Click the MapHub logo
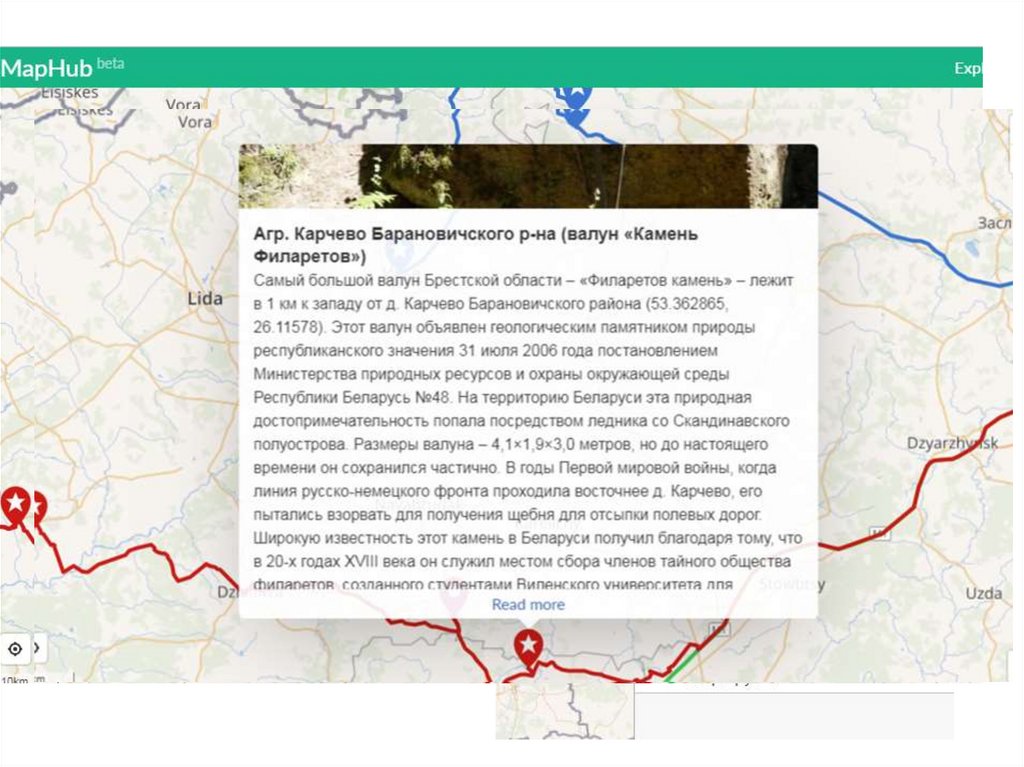 pyautogui.click(x=47, y=68)
